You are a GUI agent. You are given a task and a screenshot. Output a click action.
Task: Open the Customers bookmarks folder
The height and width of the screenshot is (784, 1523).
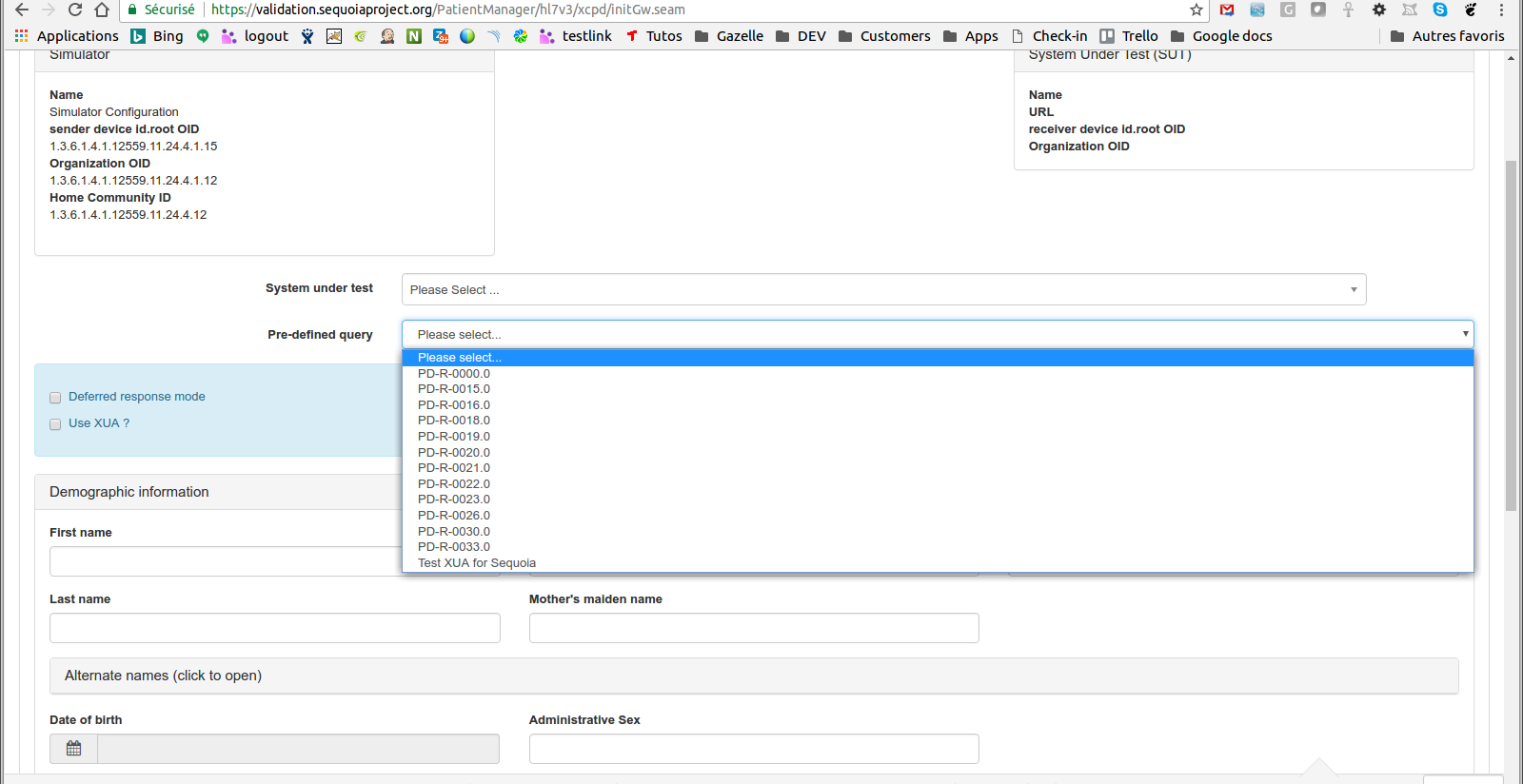(884, 36)
